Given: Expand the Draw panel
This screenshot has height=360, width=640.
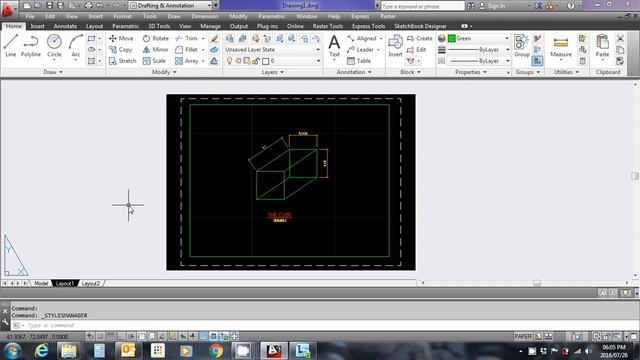Looking at the screenshot, I should click(53, 72).
